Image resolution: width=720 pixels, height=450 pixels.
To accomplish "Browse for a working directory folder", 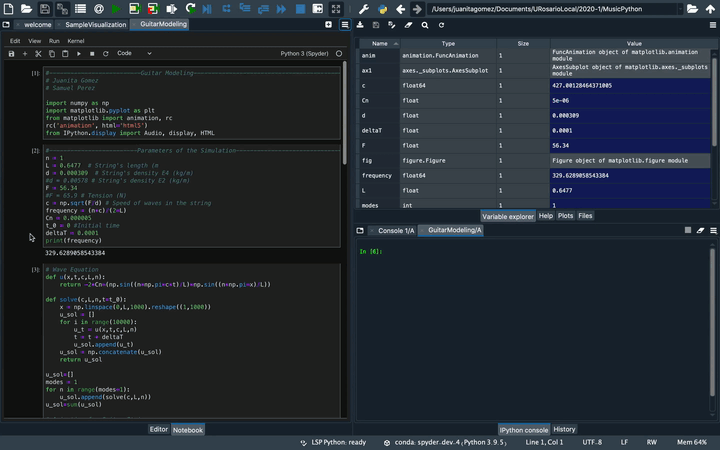I will coord(690,9).
